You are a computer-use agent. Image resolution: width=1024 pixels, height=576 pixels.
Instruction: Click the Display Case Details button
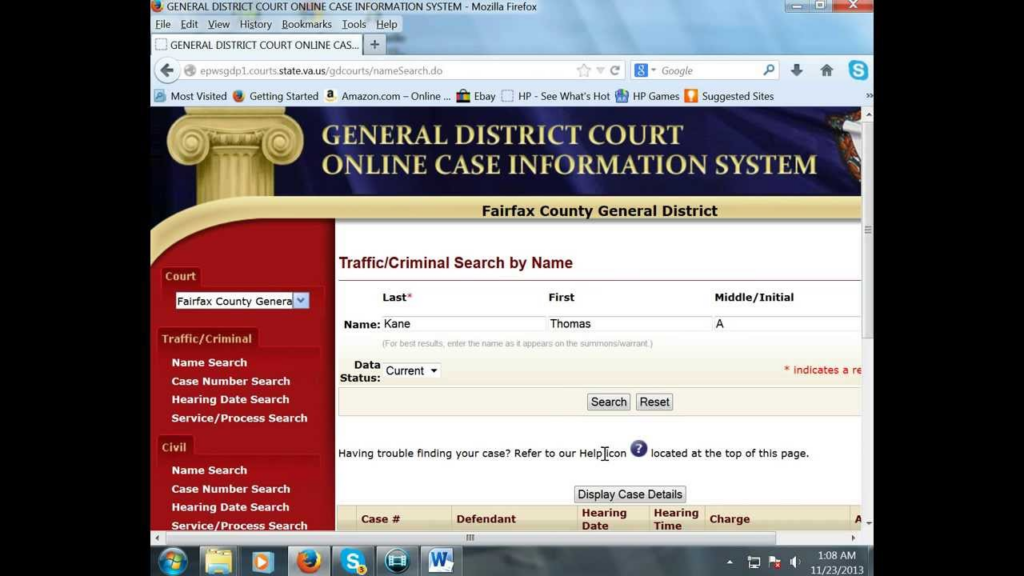(x=630, y=494)
